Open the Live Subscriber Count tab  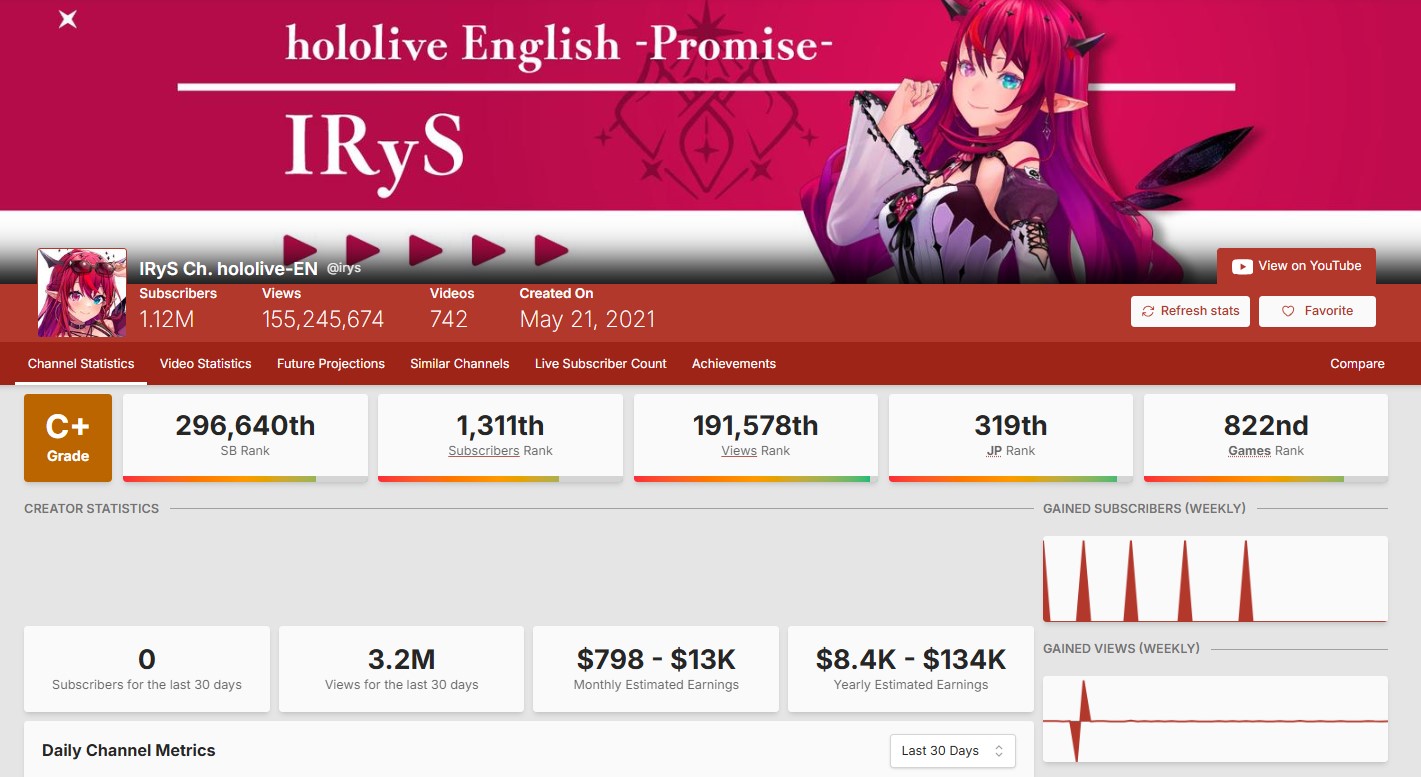(x=601, y=364)
